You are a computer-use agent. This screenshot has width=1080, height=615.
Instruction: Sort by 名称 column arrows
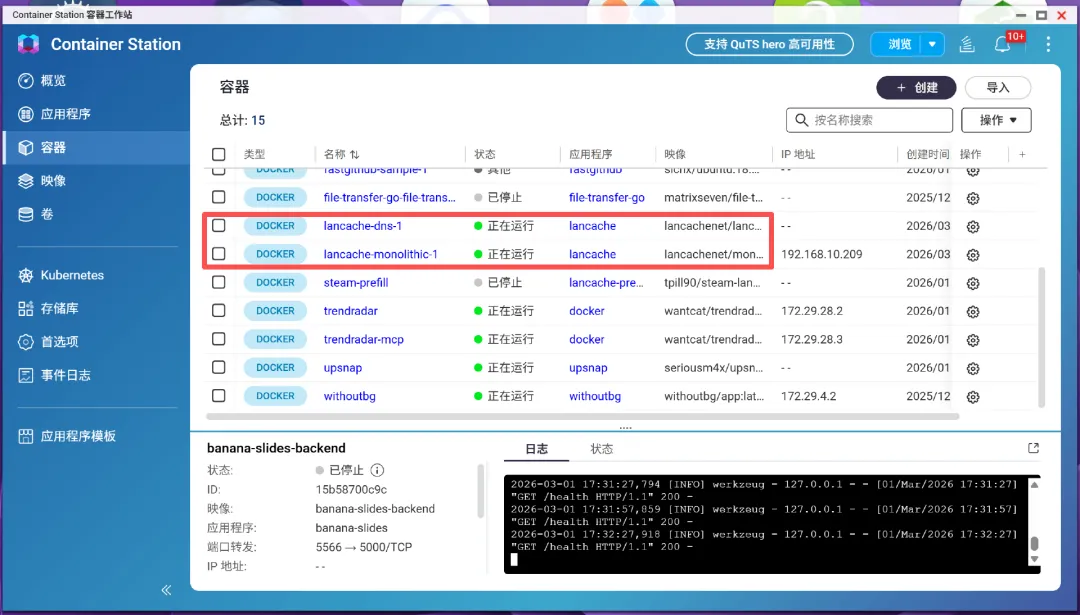[x=354, y=154]
